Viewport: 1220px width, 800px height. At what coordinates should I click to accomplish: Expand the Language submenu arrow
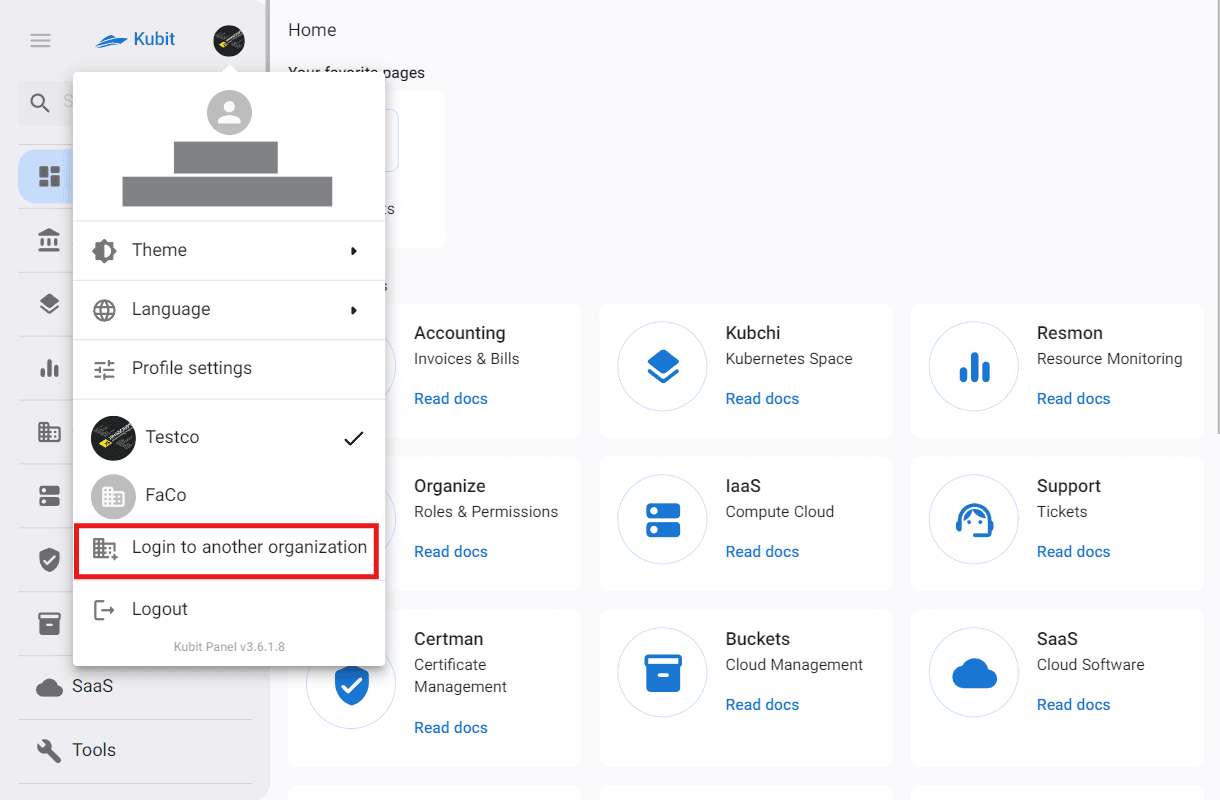[354, 310]
